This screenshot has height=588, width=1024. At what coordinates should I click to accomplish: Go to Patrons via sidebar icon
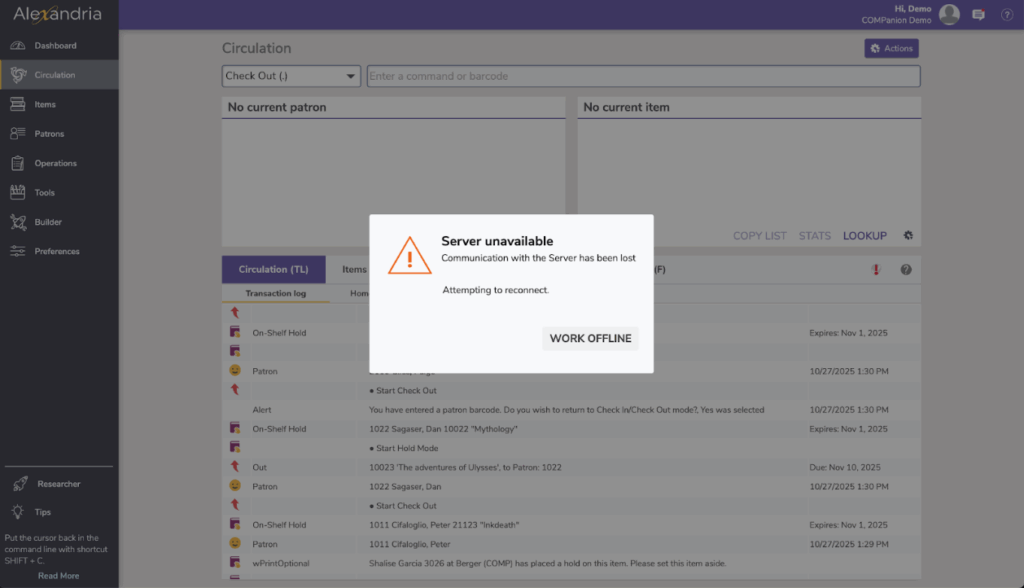pos(18,134)
